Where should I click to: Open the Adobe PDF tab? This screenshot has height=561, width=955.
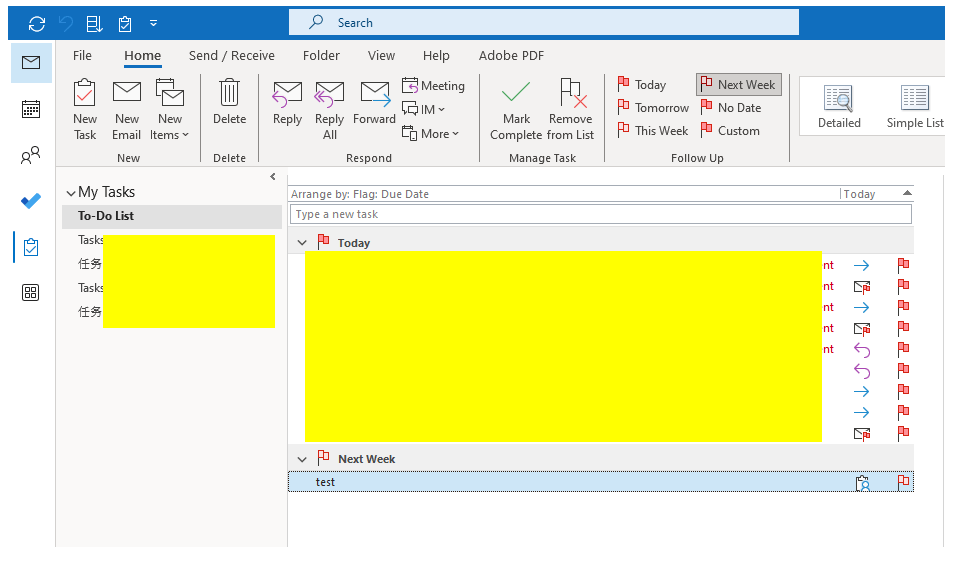tap(511, 55)
